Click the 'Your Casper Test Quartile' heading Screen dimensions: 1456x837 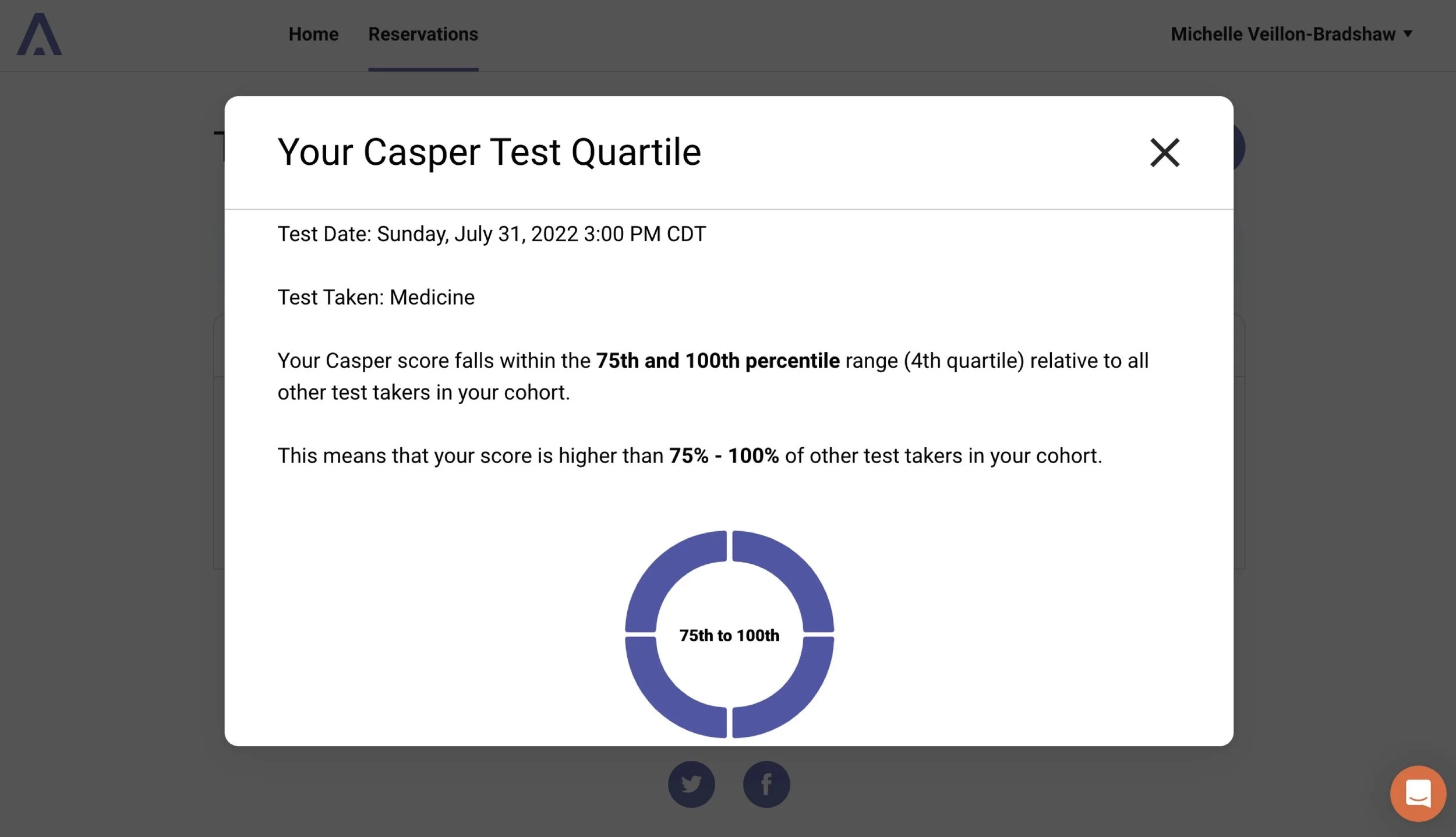click(x=489, y=152)
